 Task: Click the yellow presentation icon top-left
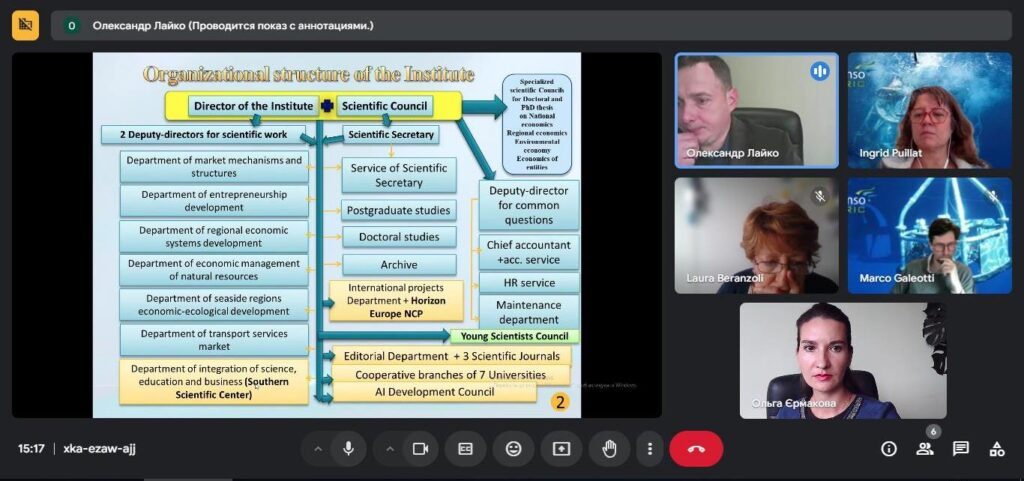pos(25,25)
